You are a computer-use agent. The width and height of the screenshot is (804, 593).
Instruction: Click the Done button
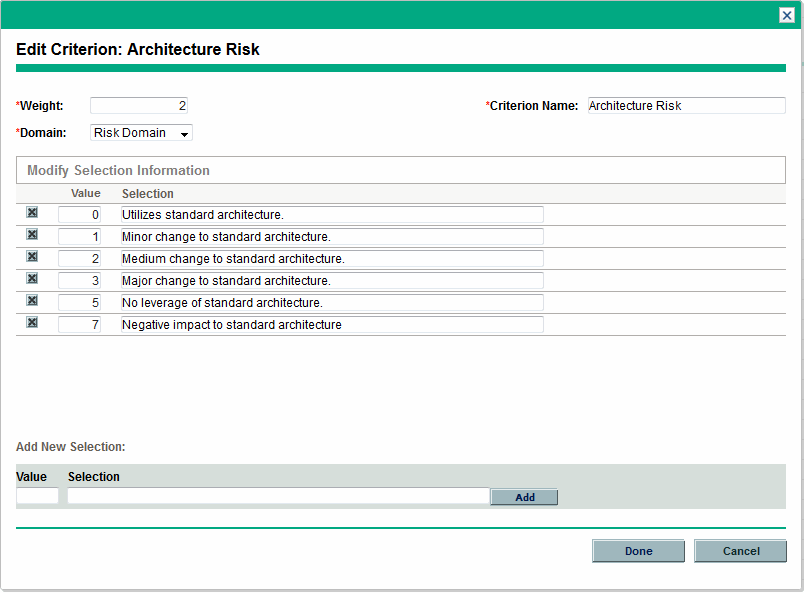[x=638, y=551]
